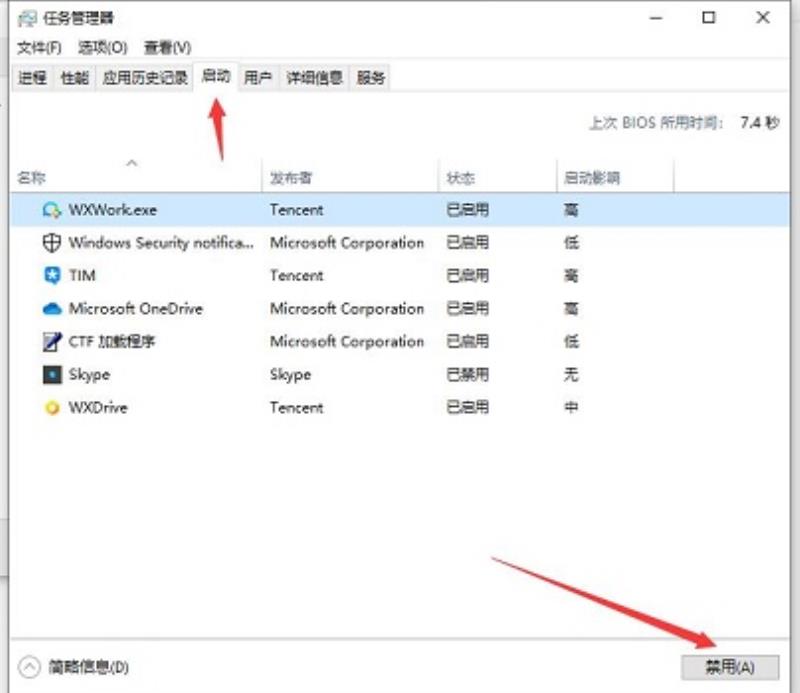Open the 选项(O) menu
Image resolution: width=800 pixels, height=693 pixels.
[103, 48]
